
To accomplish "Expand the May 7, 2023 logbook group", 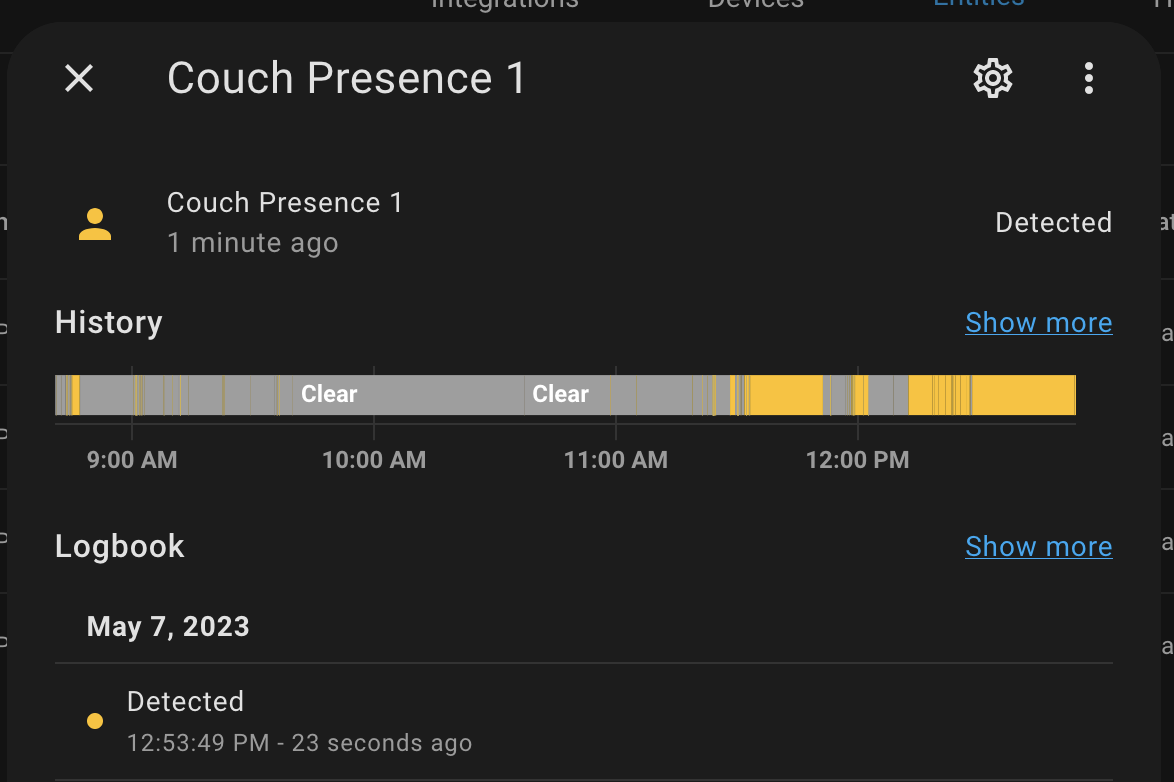I will [168, 626].
